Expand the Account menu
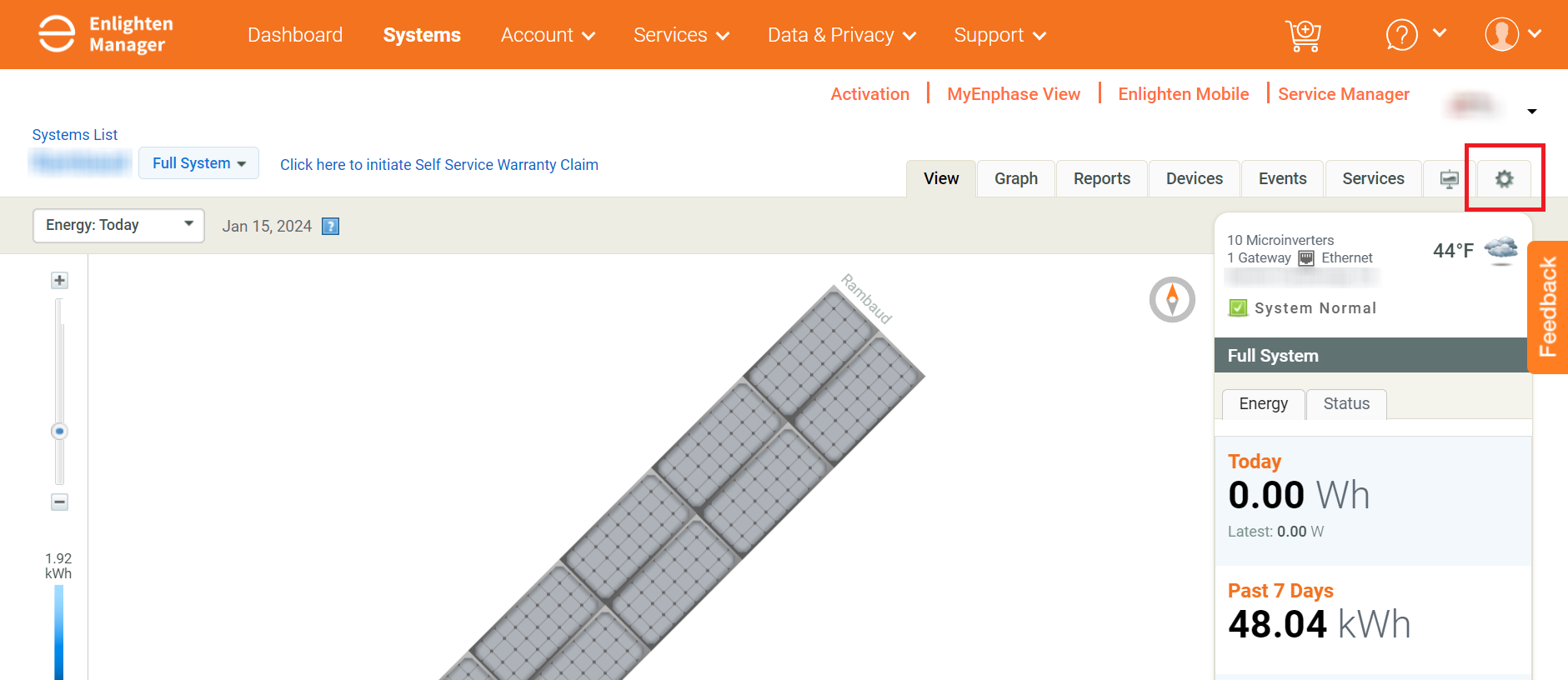This screenshot has height=680, width=1568. click(548, 35)
